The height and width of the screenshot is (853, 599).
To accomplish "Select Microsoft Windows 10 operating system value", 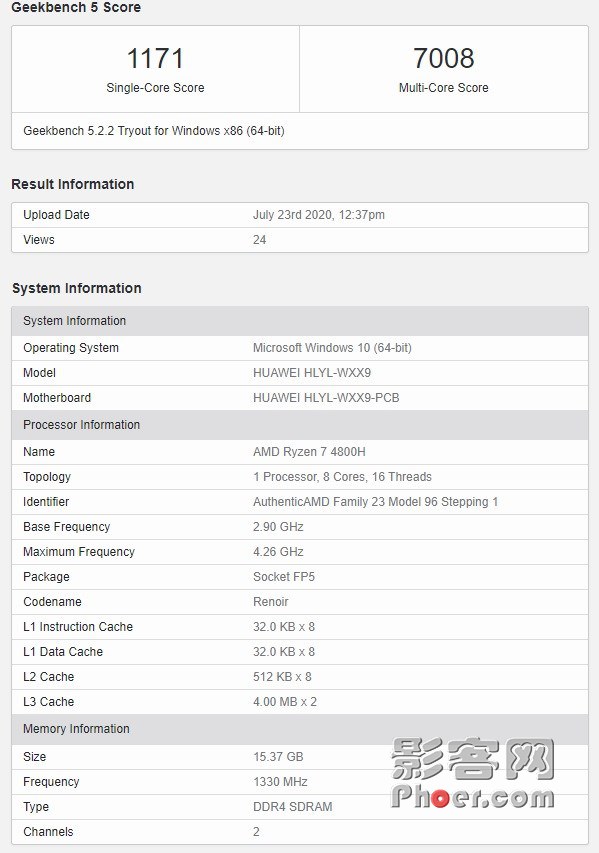I will point(332,348).
